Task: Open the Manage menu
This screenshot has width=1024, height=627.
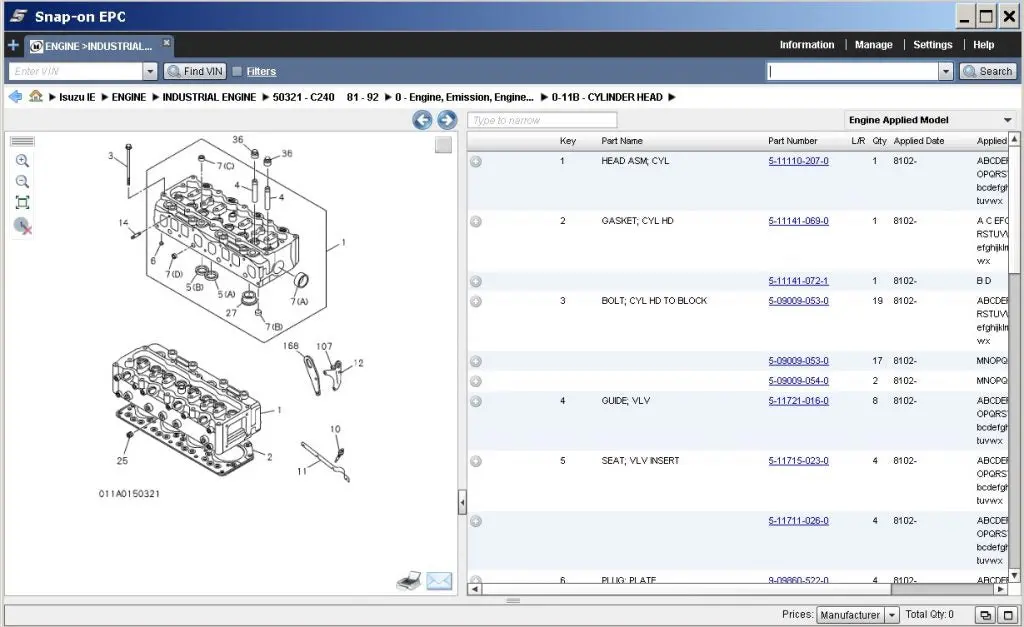Action: [873, 45]
